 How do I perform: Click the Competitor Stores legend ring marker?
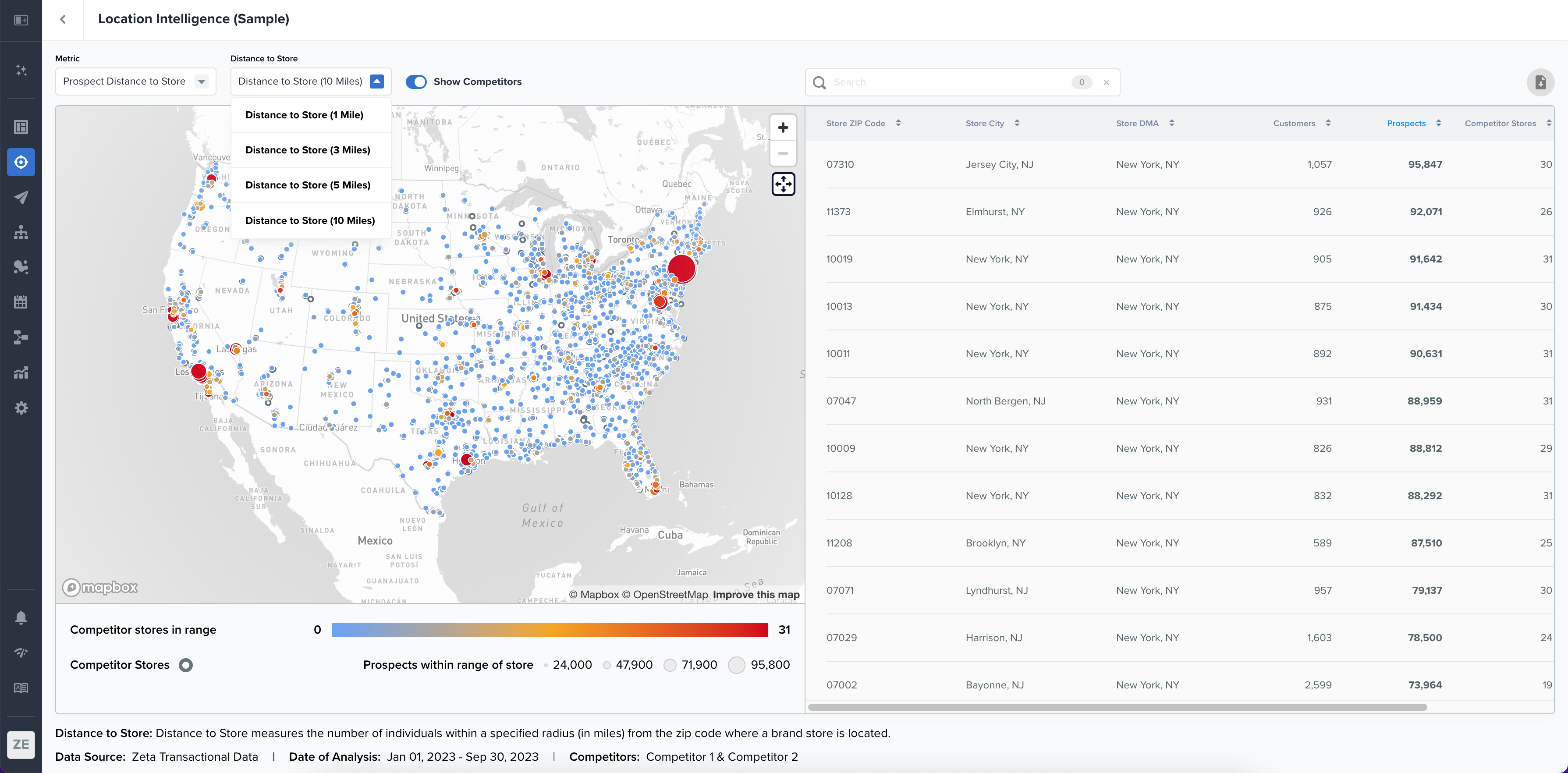(x=186, y=665)
